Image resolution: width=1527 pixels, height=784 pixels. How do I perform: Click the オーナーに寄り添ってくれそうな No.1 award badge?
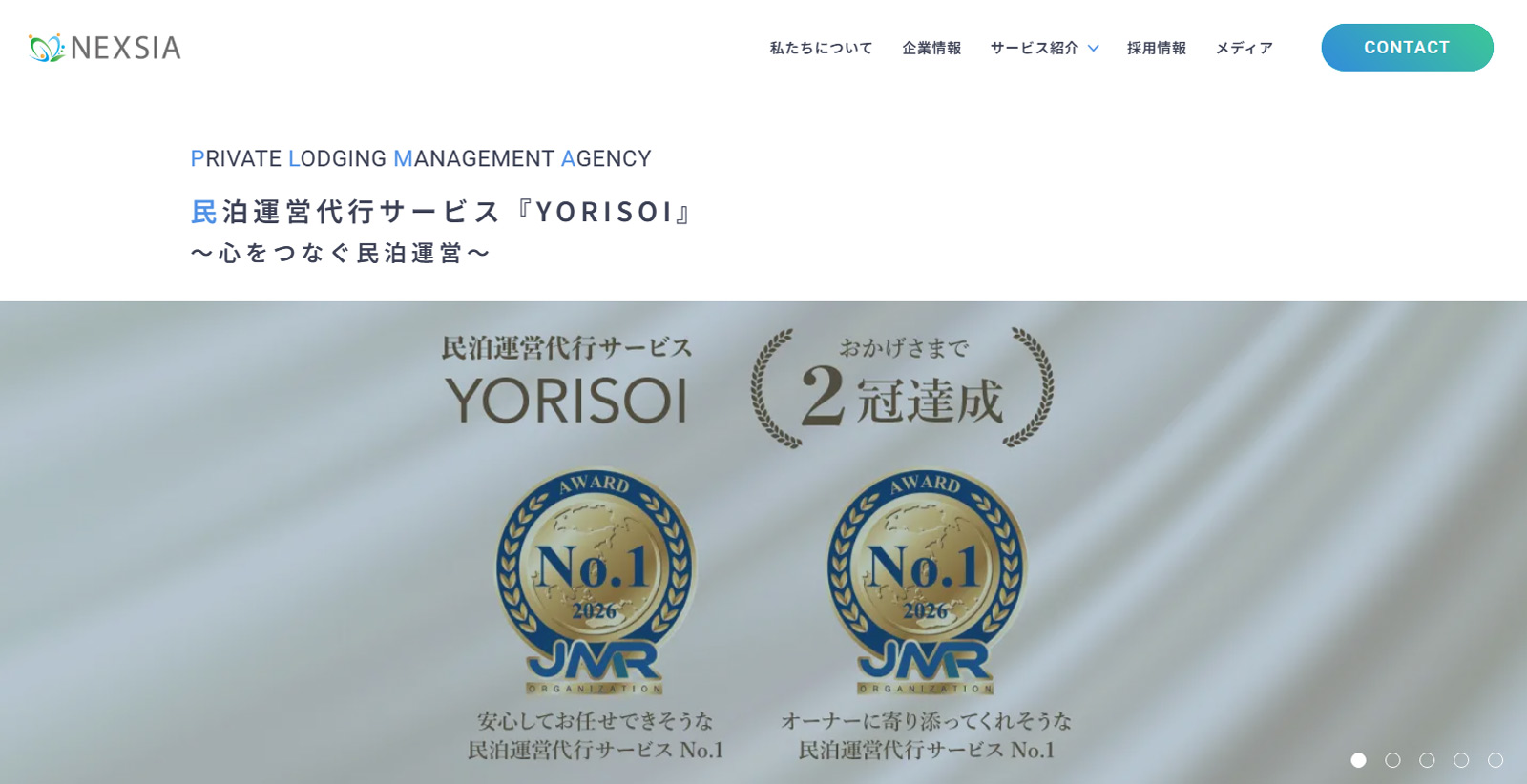point(927,581)
